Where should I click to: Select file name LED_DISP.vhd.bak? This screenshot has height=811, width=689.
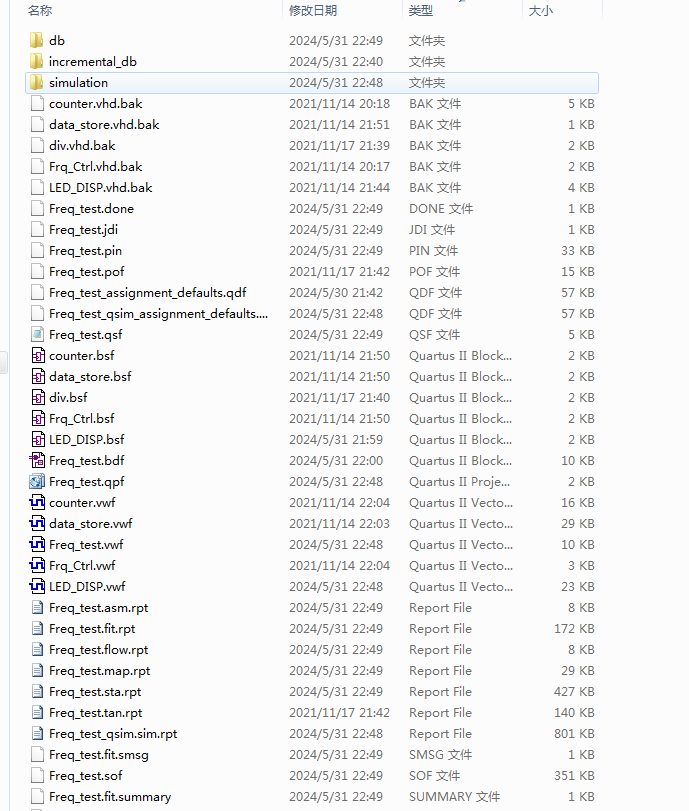pyautogui.click(x=100, y=188)
